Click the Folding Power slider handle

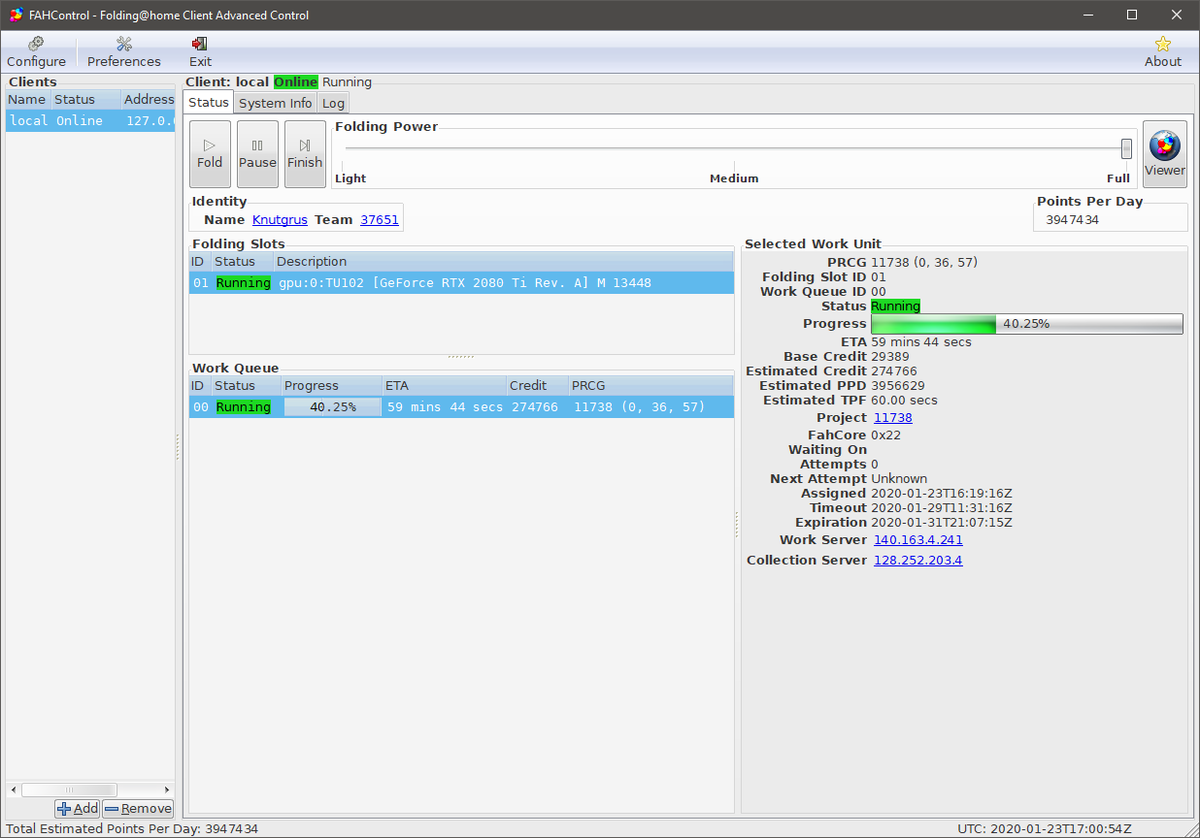(1126, 148)
